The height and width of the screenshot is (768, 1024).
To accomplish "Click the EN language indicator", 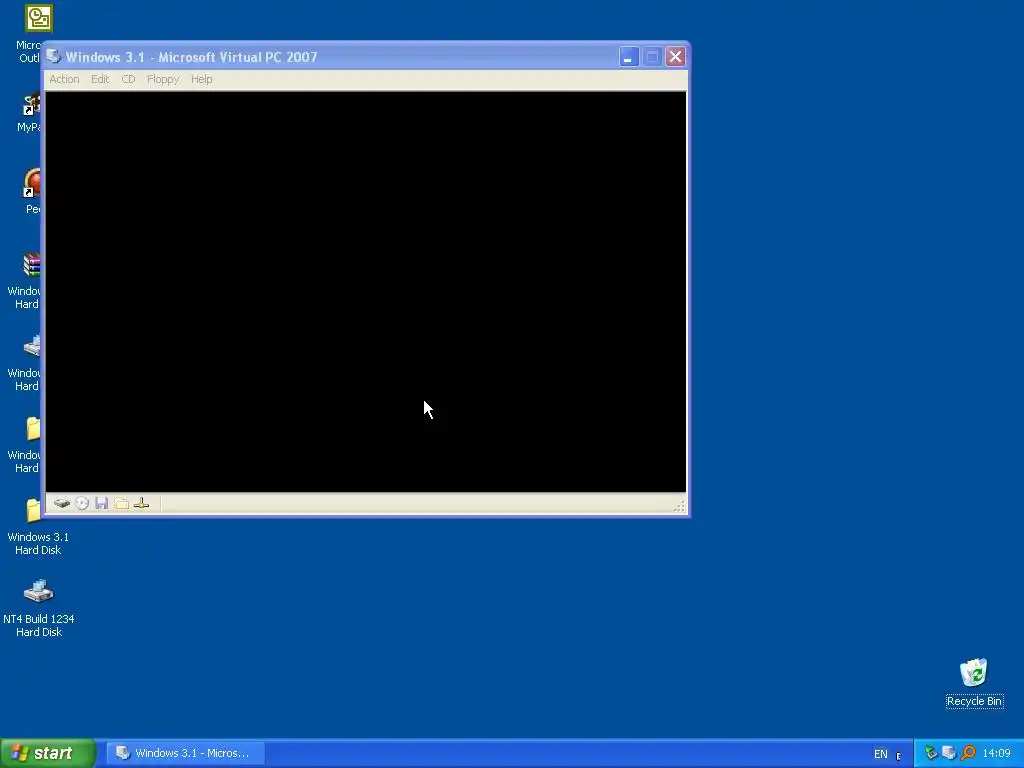I will click(x=880, y=754).
